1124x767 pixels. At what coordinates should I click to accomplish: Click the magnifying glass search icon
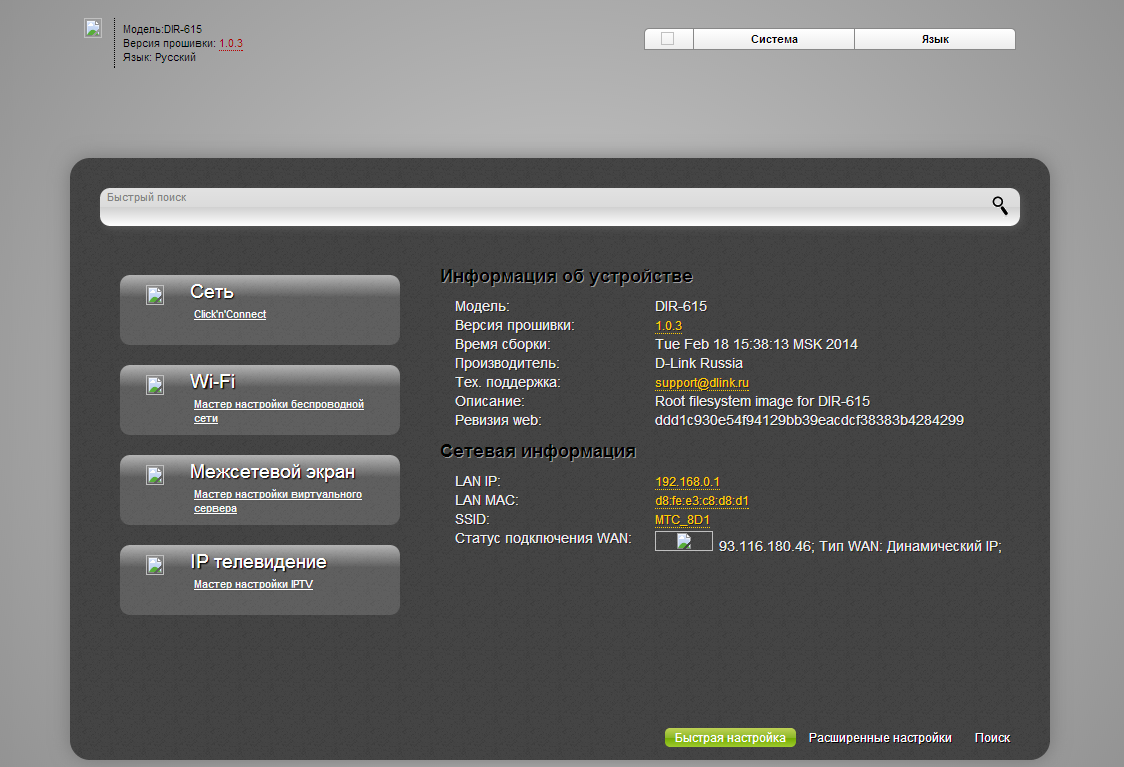pyautogui.click(x=1000, y=206)
